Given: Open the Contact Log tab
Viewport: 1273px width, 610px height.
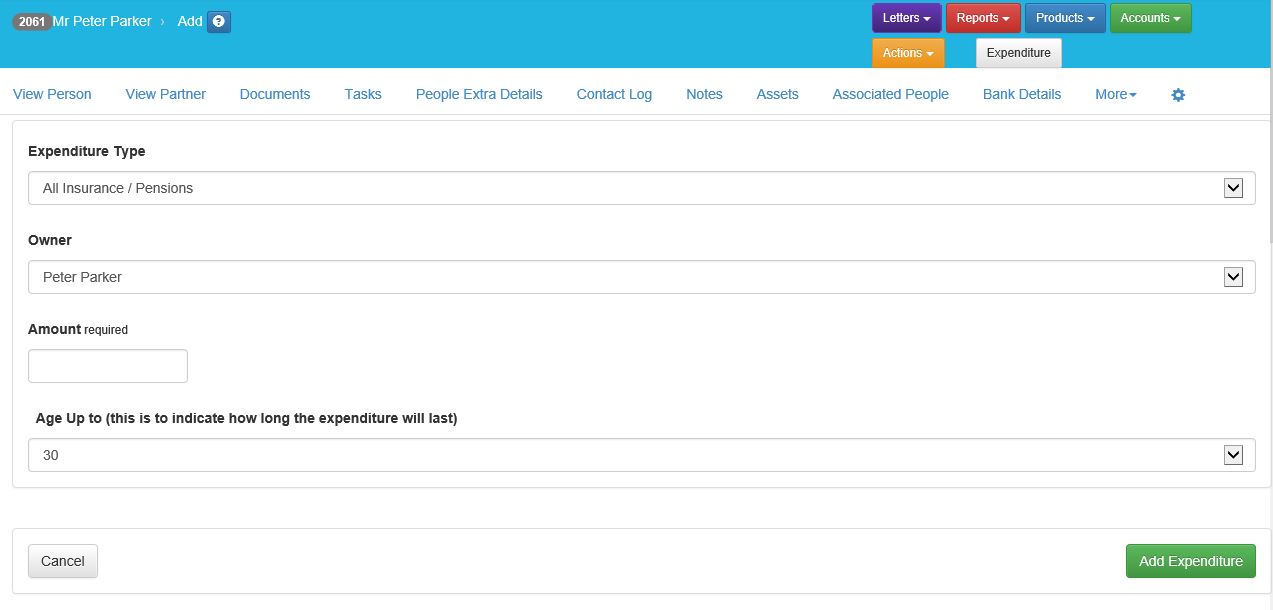Looking at the screenshot, I should click(614, 94).
